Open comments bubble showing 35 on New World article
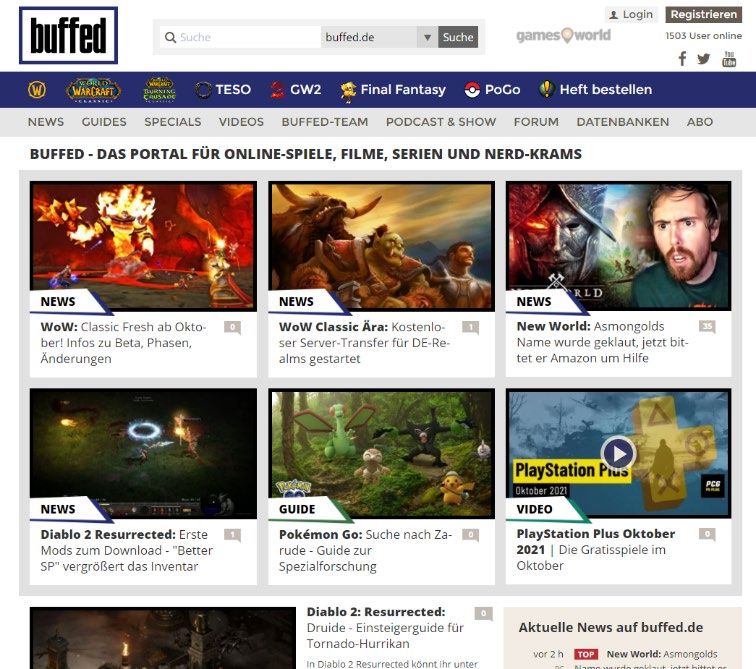 707,327
